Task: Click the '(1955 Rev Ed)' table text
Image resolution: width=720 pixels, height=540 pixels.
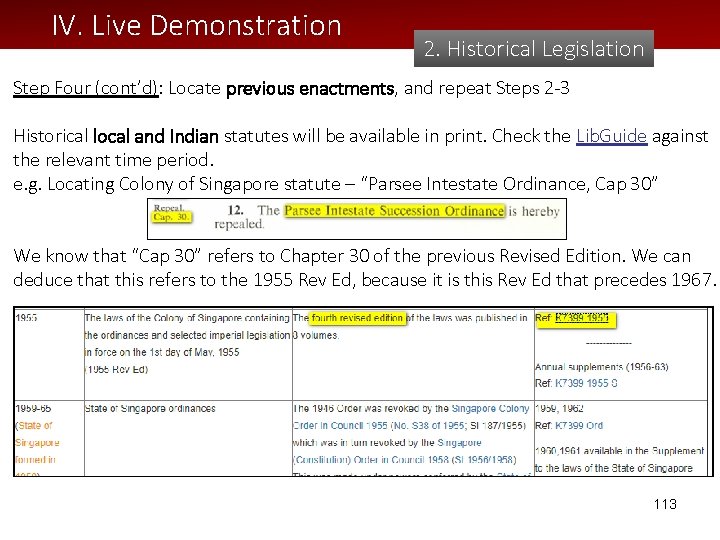Action: click(x=116, y=369)
